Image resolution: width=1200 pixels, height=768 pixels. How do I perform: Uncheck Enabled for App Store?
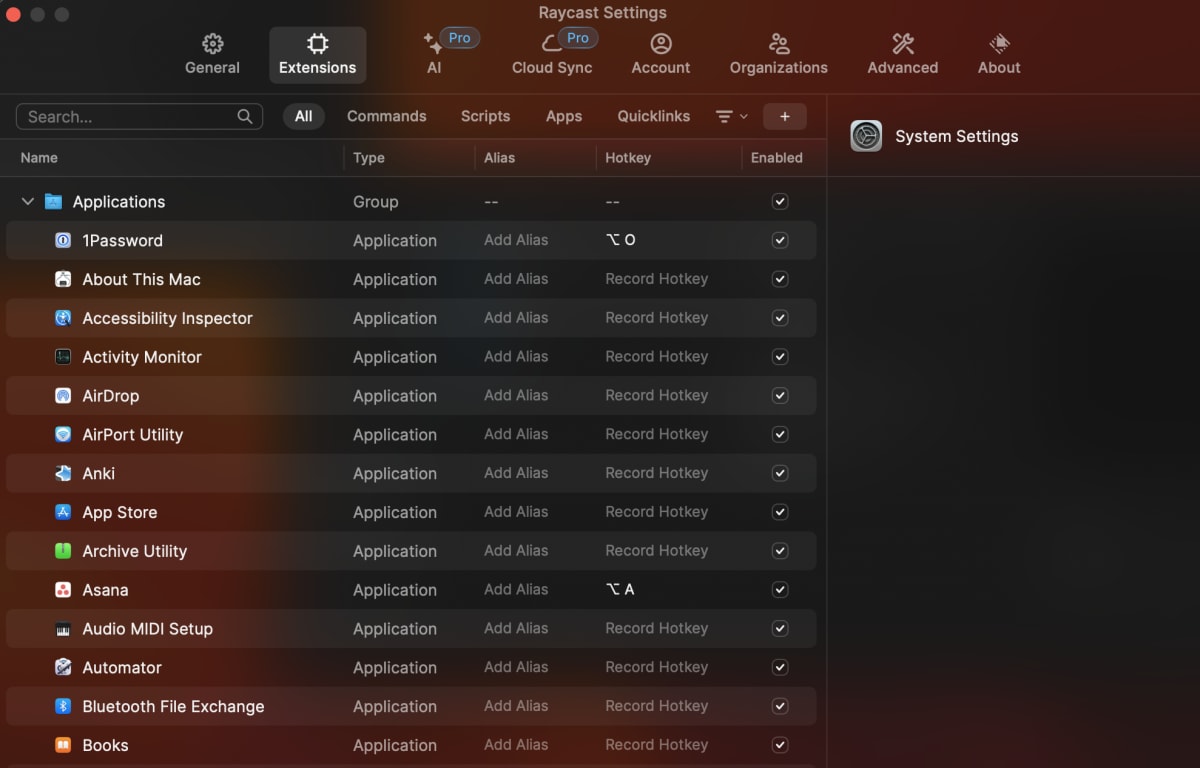pyautogui.click(x=780, y=512)
